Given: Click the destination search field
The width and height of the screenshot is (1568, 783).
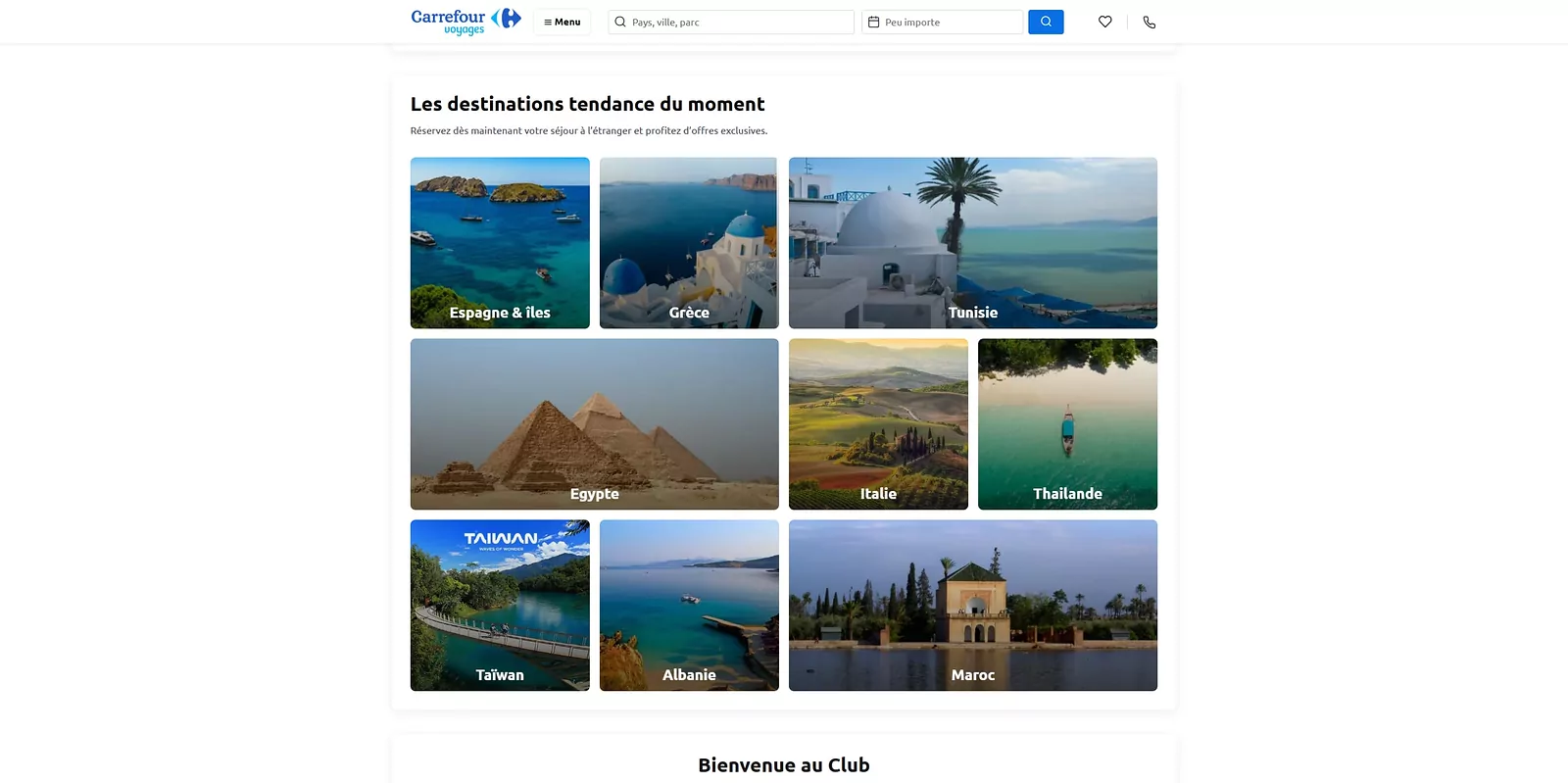Looking at the screenshot, I should [731, 22].
